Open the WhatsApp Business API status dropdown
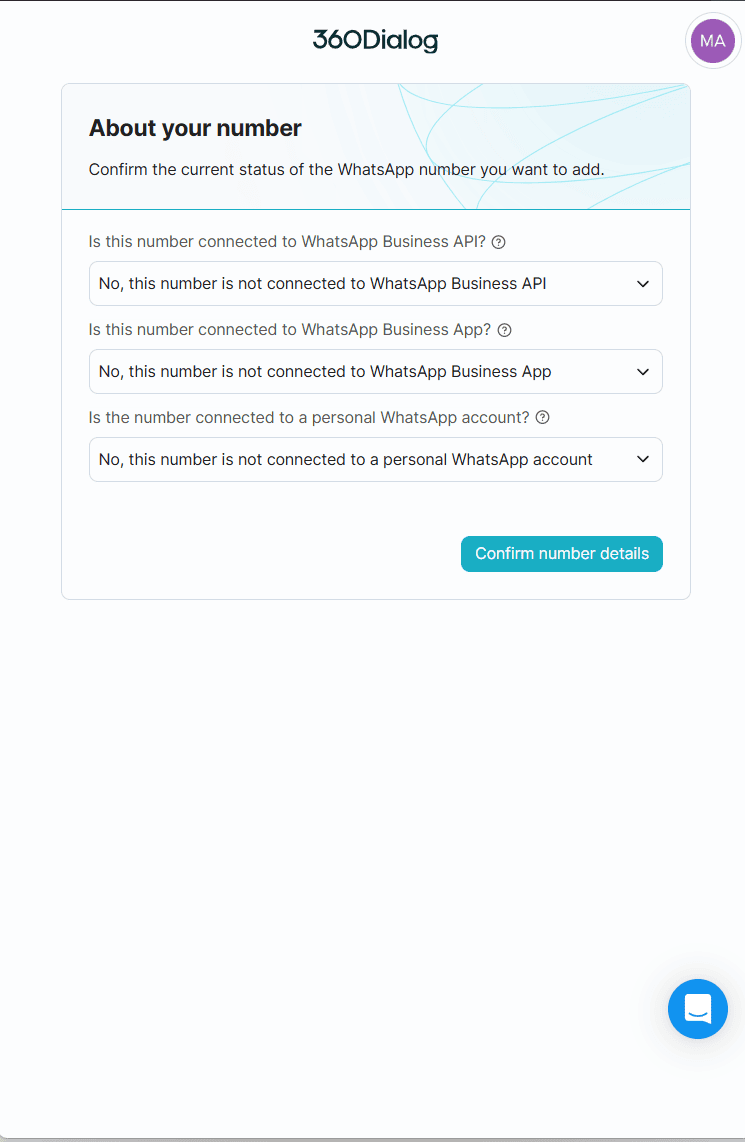The image size is (745, 1142). pos(350,284)
